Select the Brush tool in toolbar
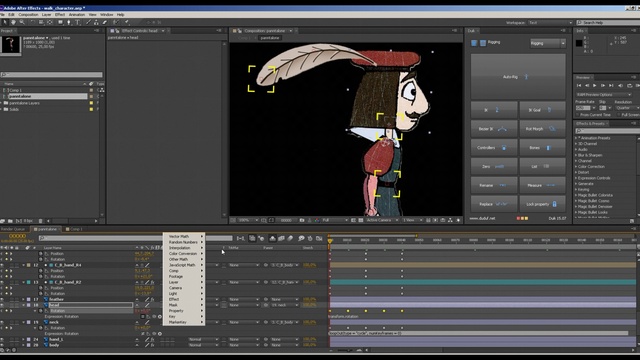640x360 pixels. click(88, 22)
